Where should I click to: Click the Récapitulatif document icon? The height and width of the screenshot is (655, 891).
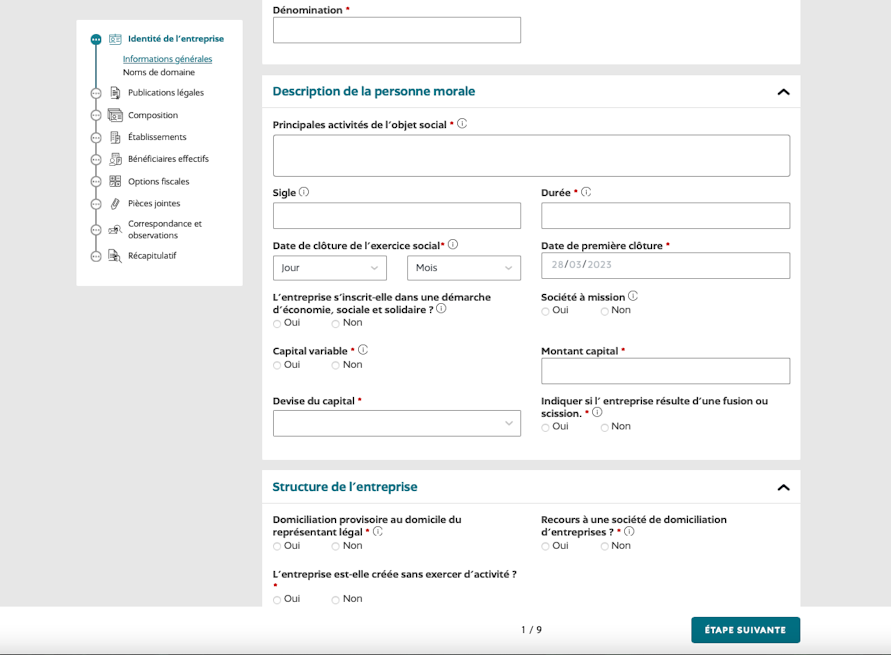115,256
